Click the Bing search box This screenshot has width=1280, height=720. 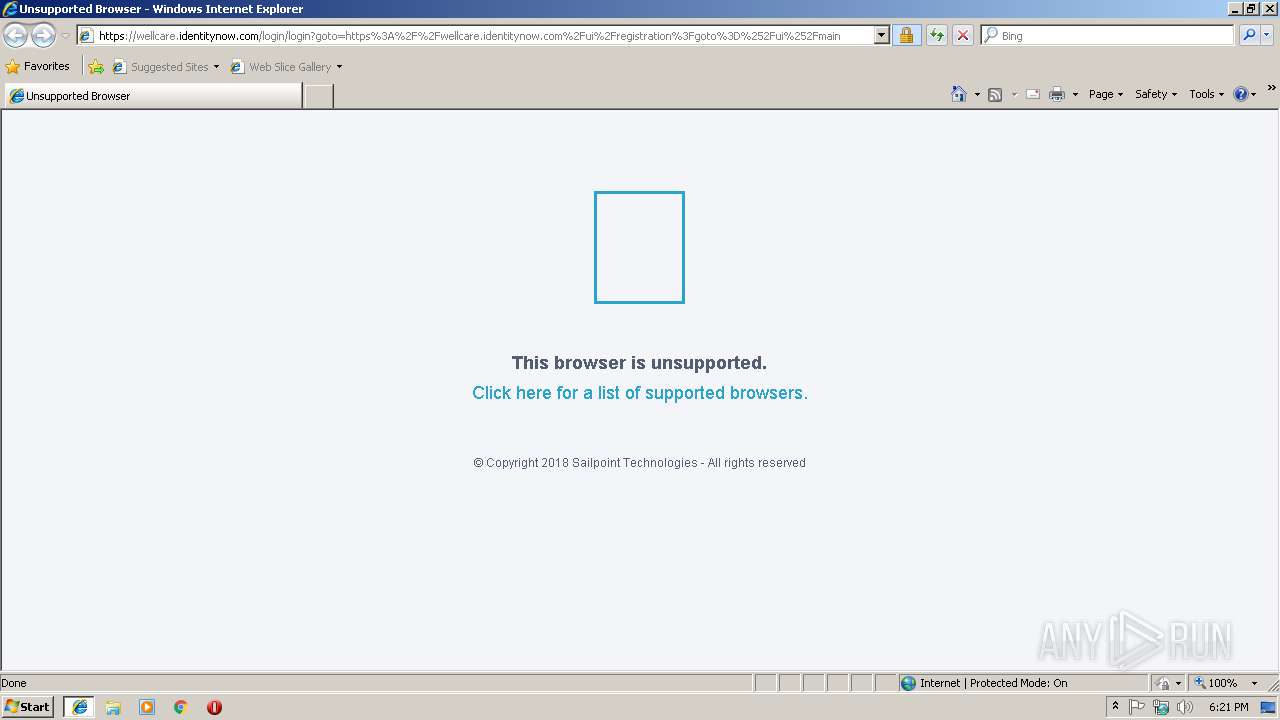[x=1108, y=35]
